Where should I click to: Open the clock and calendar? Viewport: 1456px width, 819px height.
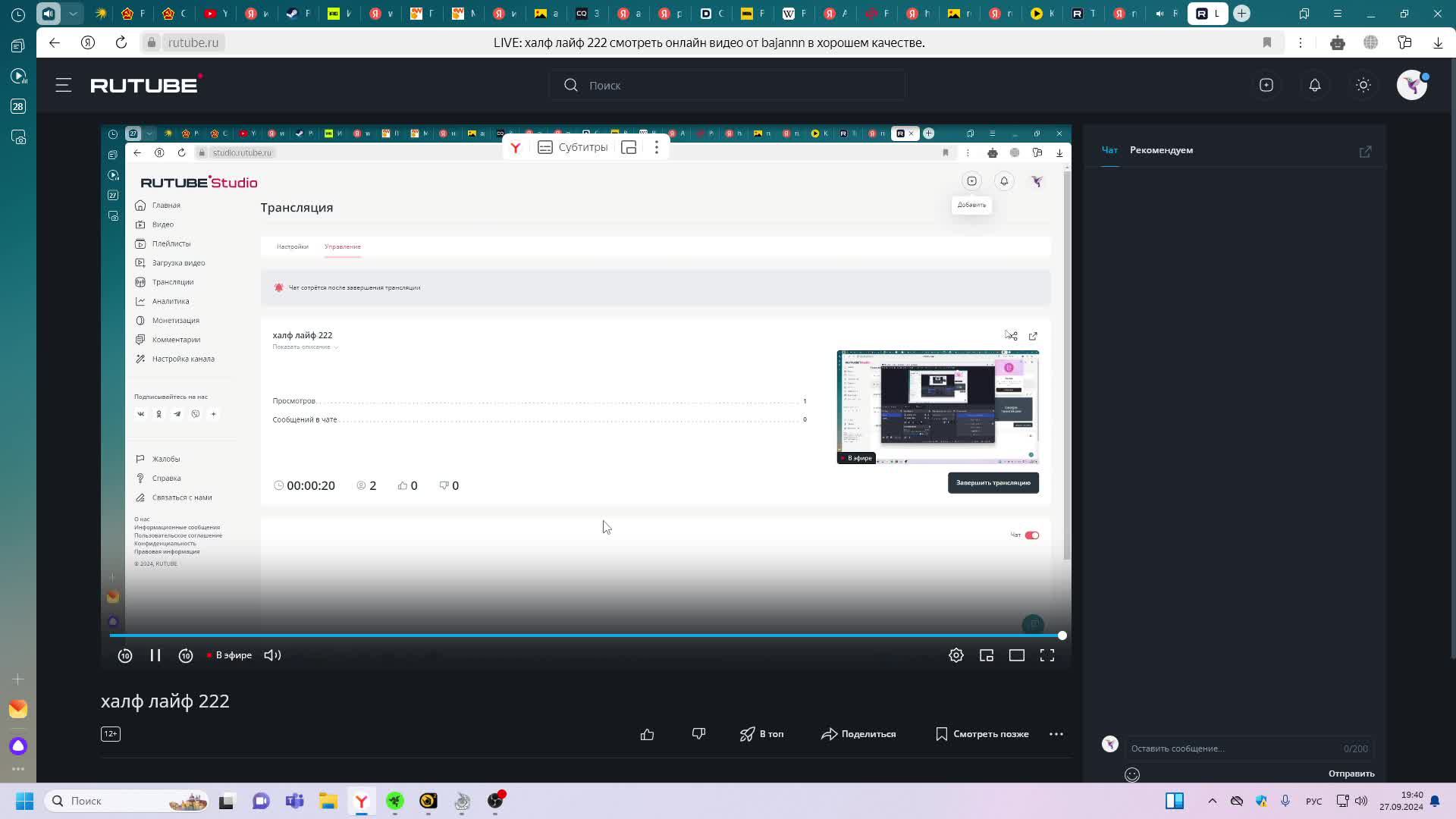pyautogui.click(x=1401, y=801)
